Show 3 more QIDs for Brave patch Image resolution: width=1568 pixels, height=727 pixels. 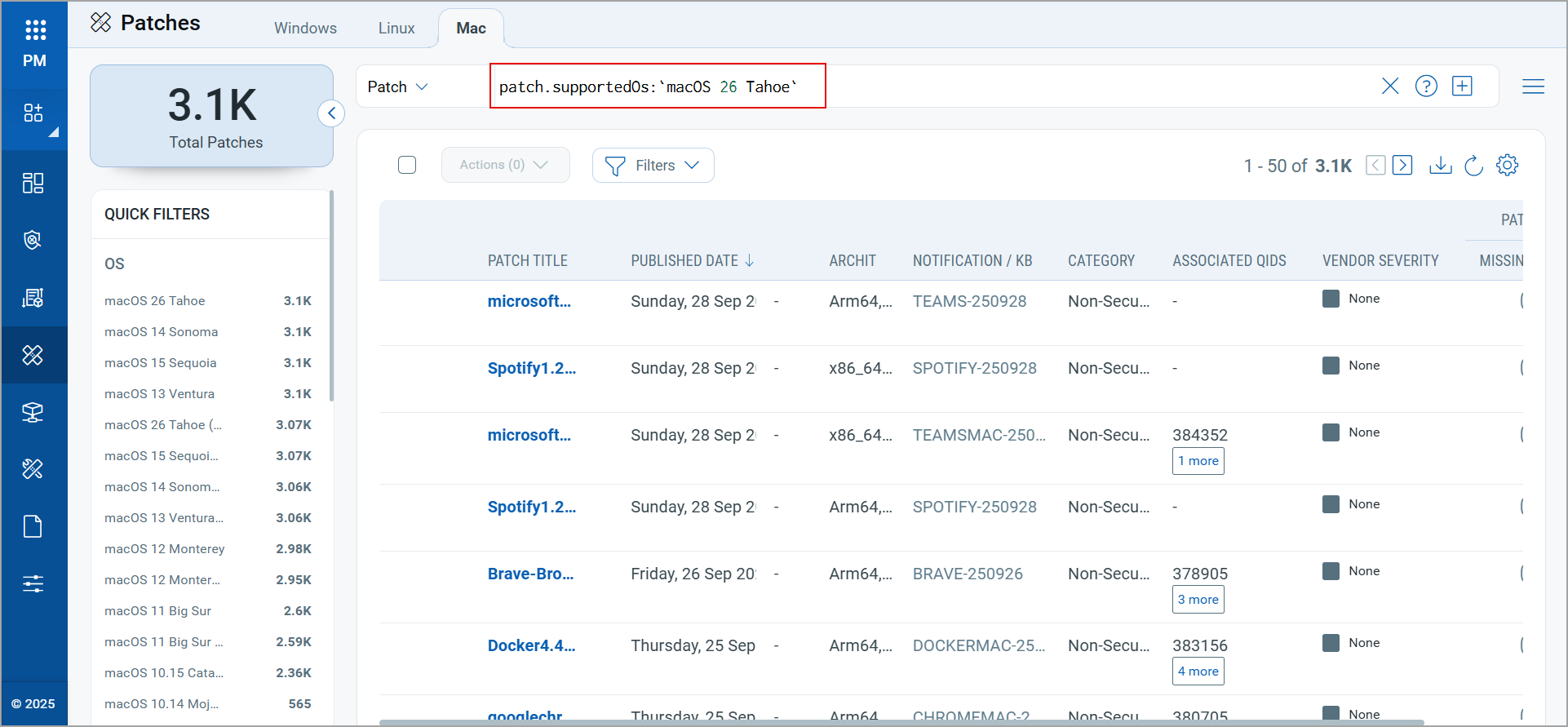coord(1198,600)
